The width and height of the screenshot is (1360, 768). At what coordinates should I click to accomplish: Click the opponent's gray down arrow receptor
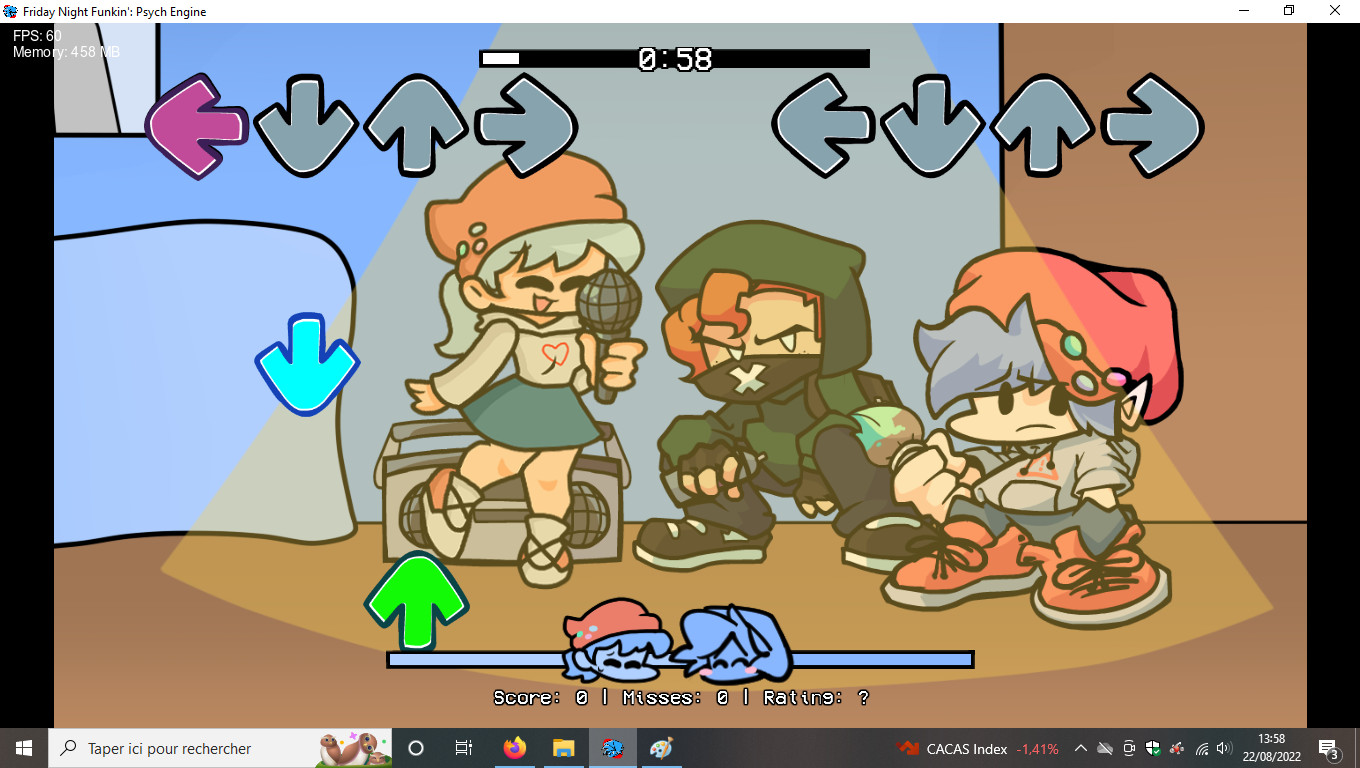tap(306, 126)
